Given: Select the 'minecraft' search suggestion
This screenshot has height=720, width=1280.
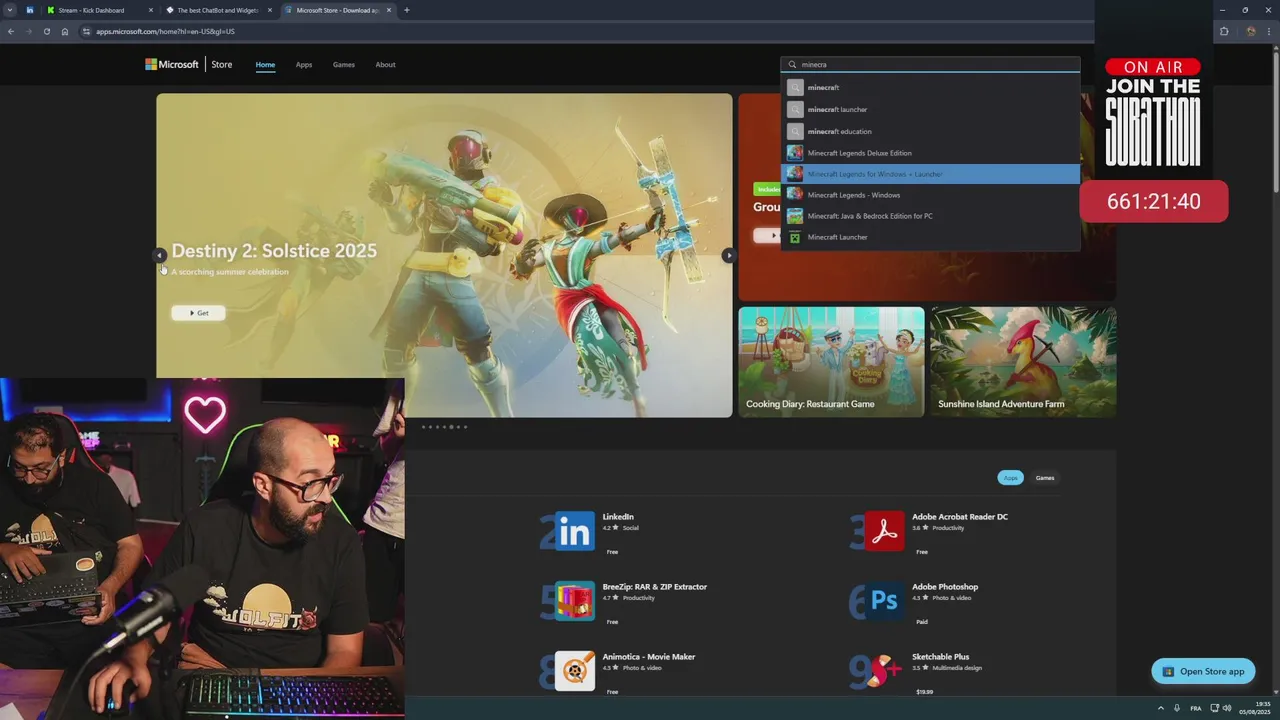Looking at the screenshot, I should 930,87.
